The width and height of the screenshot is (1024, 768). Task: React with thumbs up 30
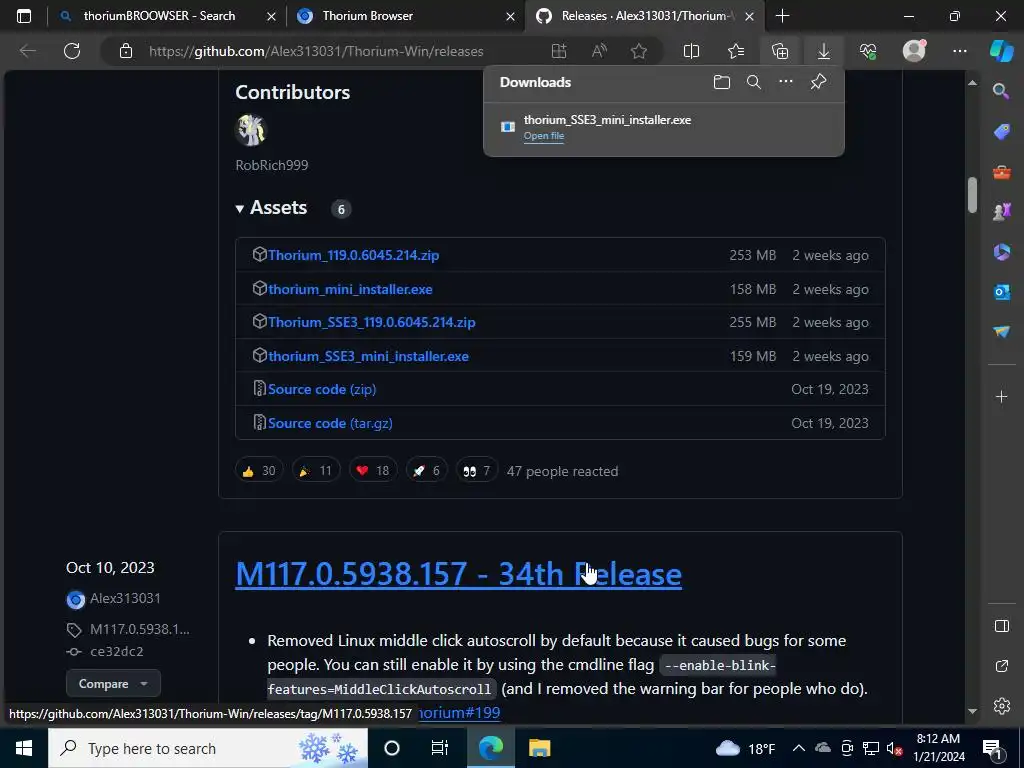pos(259,471)
